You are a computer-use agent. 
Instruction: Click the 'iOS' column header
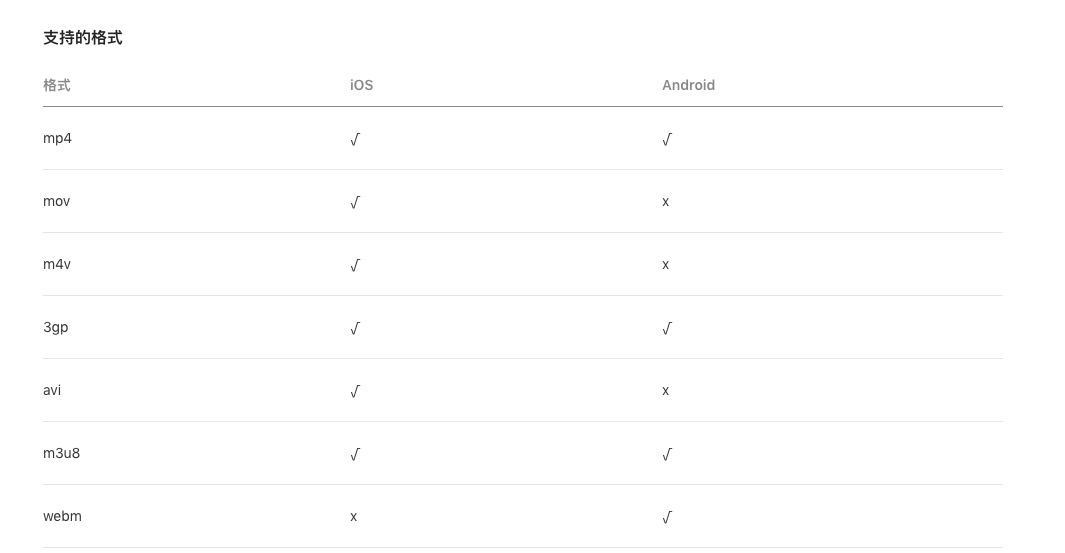pos(361,85)
